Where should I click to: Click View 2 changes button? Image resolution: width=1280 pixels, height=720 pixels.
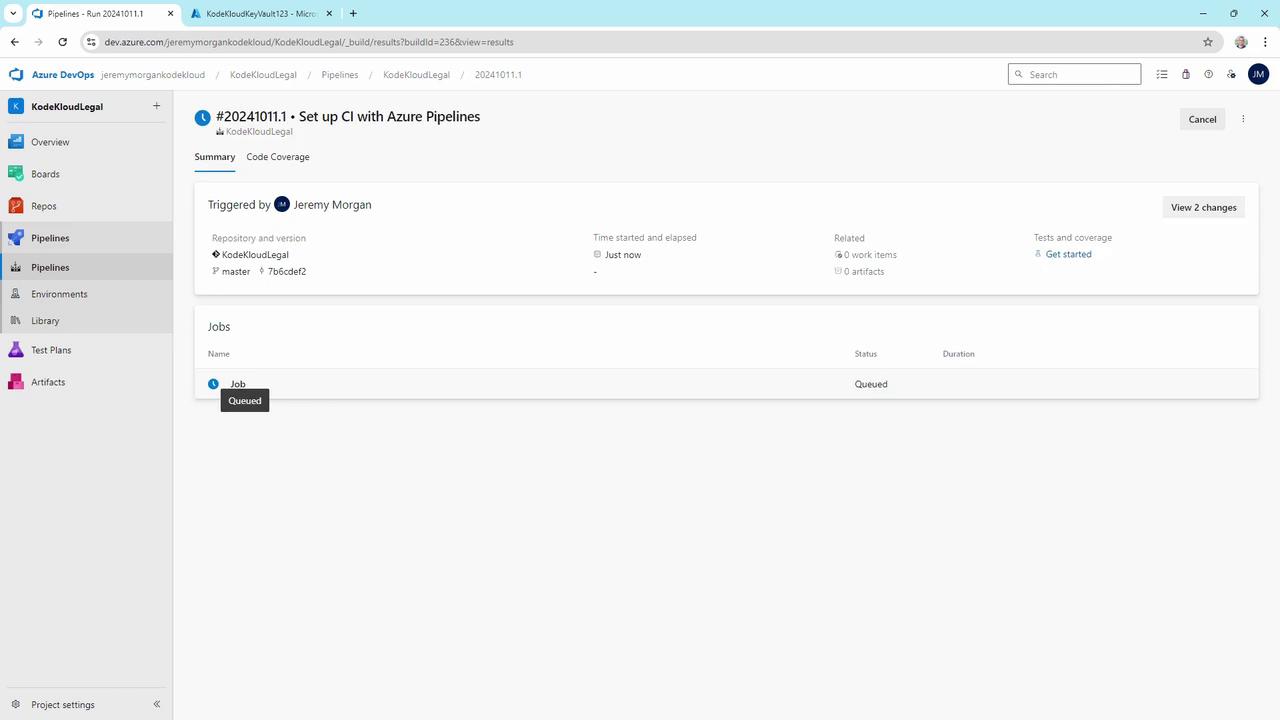(x=1204, y=207)
